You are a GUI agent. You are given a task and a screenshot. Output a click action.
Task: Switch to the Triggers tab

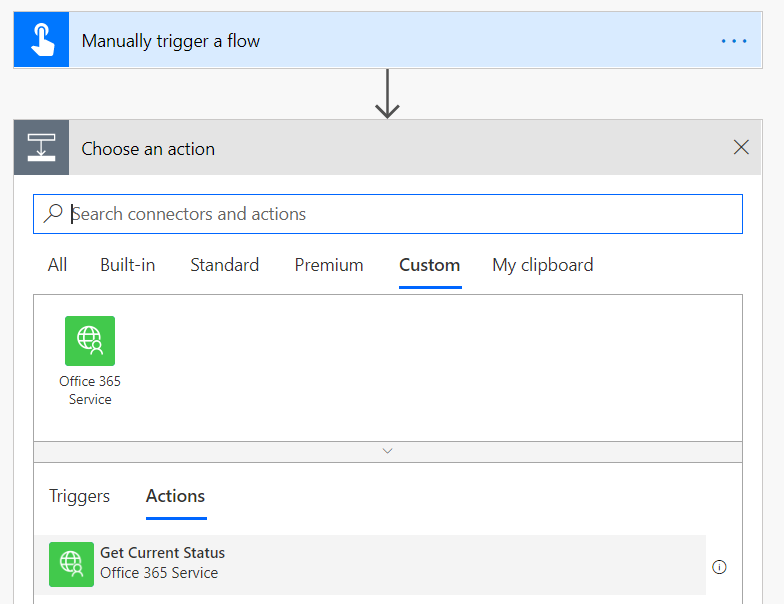point(80,496)
